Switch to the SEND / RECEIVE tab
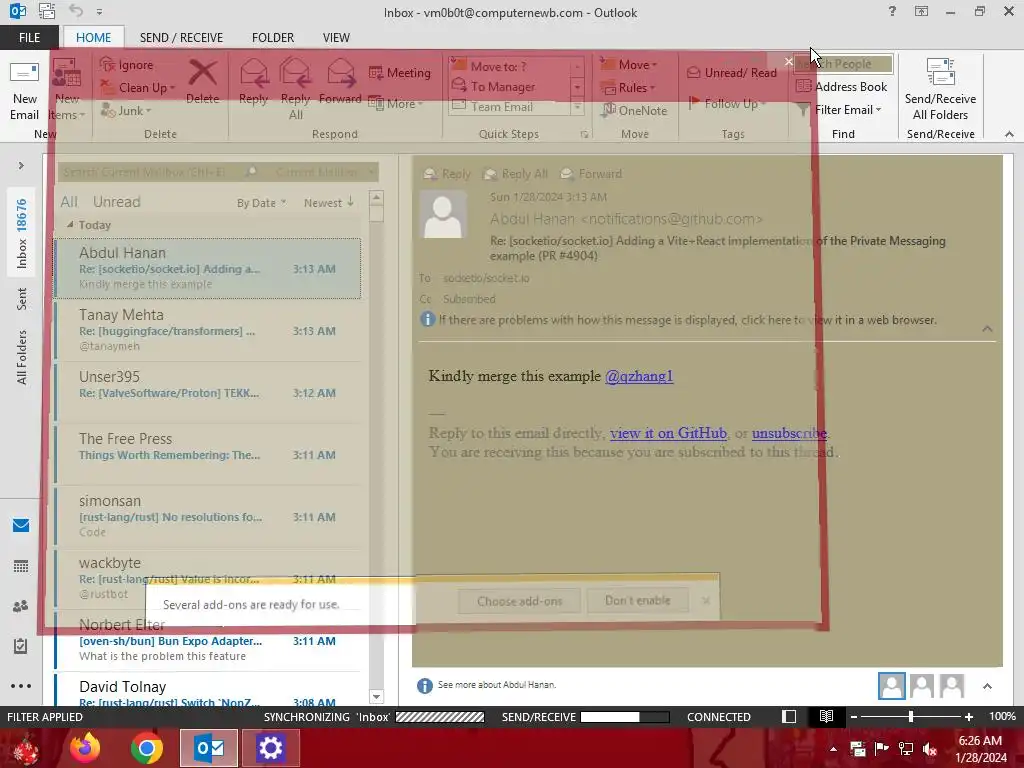 (x=182, y=37)
